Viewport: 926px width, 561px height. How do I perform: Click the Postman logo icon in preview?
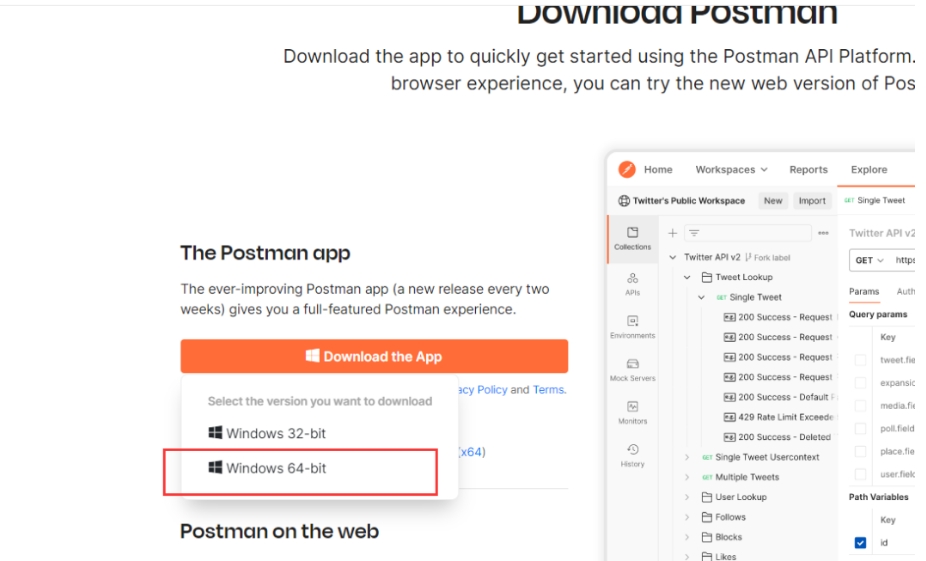point(627,169)
